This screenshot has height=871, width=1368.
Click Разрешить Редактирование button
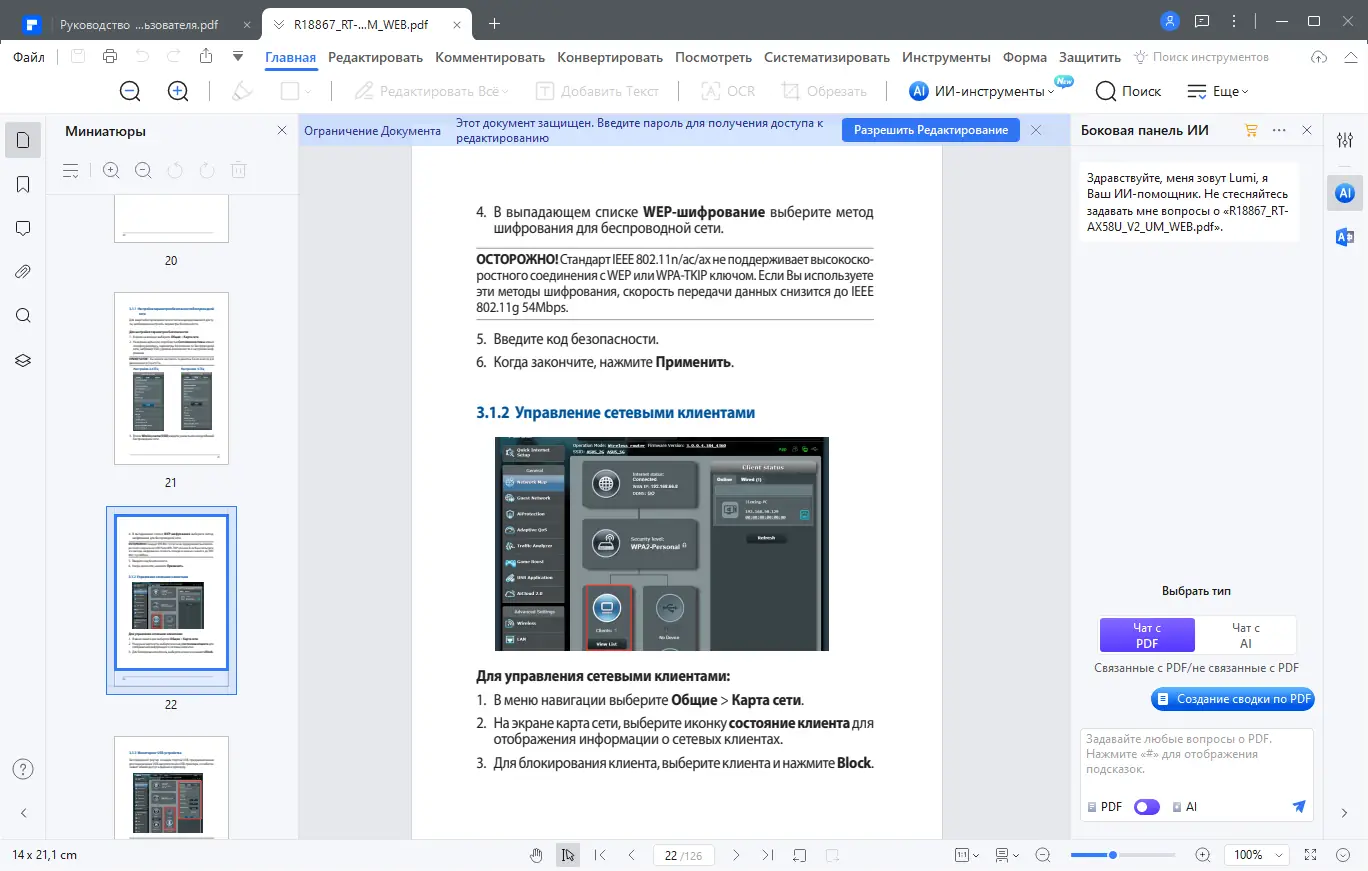click(930, 130)
